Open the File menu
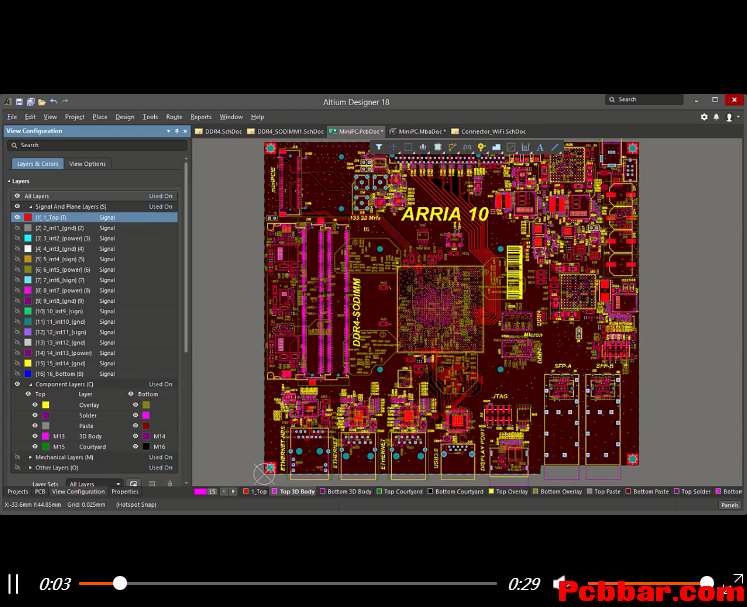This screenshot has width=747, height=607. pyautogui.click(x=12, y=117)
